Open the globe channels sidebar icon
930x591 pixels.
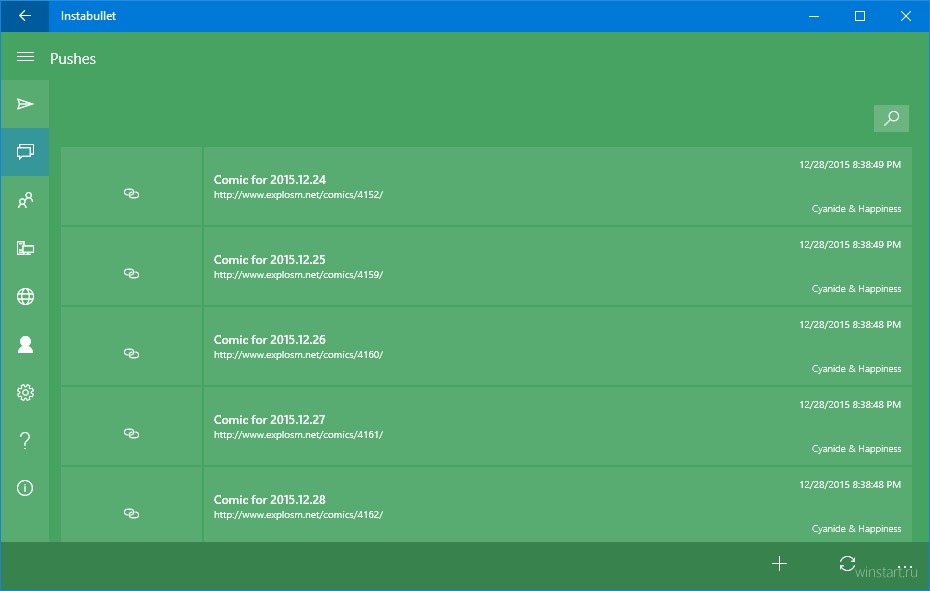[x=25, y=296]
